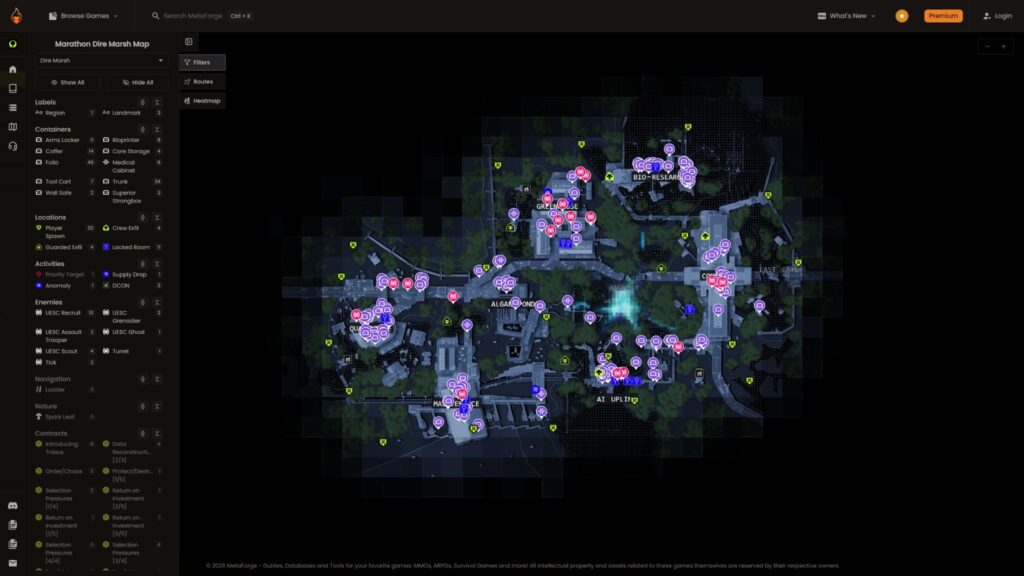Zoom out the map with minus button
Screen dimensions: 1024x576
point(987,46)
